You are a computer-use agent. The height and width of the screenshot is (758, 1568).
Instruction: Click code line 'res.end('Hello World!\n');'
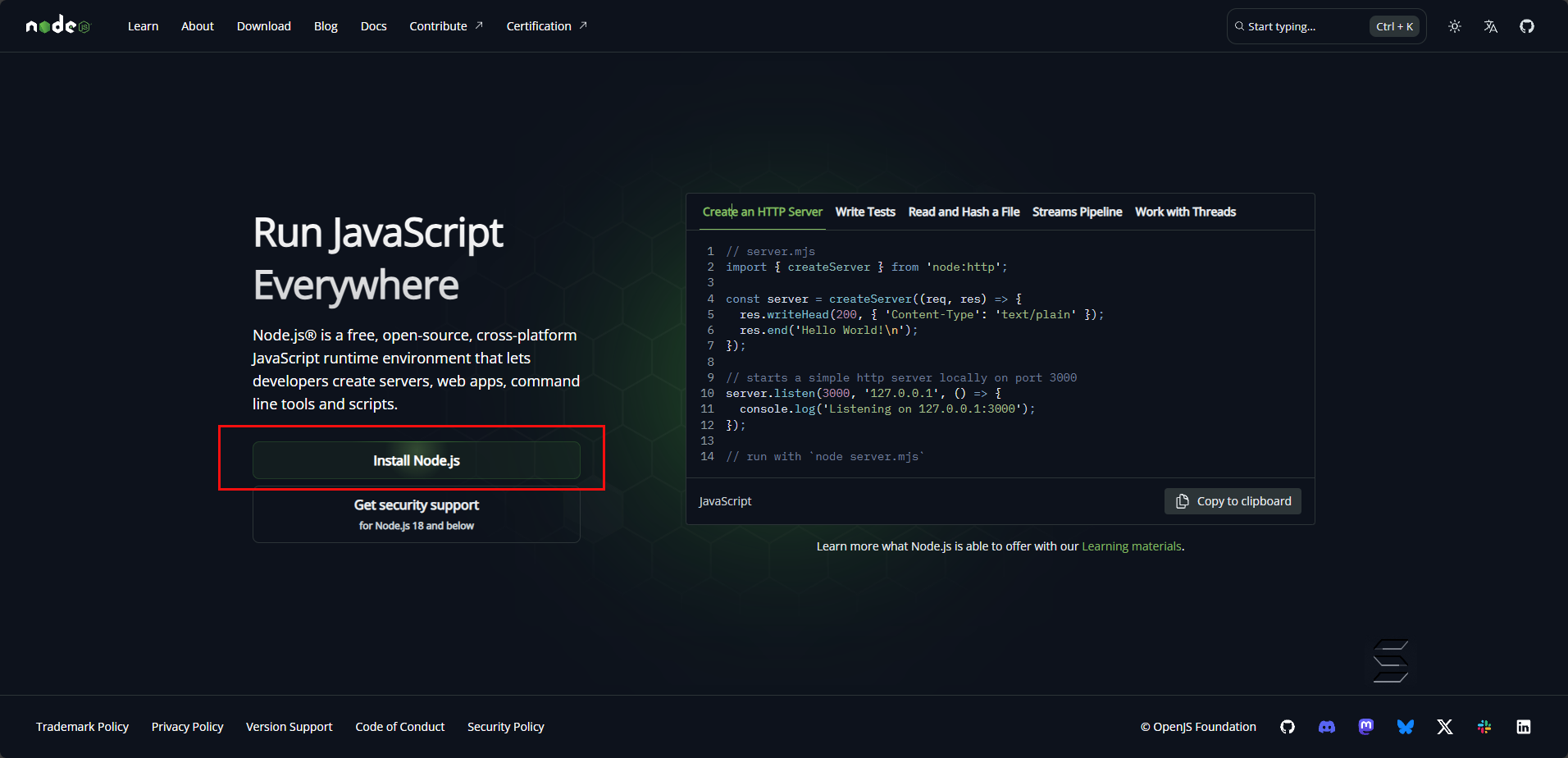click(828, 330)
